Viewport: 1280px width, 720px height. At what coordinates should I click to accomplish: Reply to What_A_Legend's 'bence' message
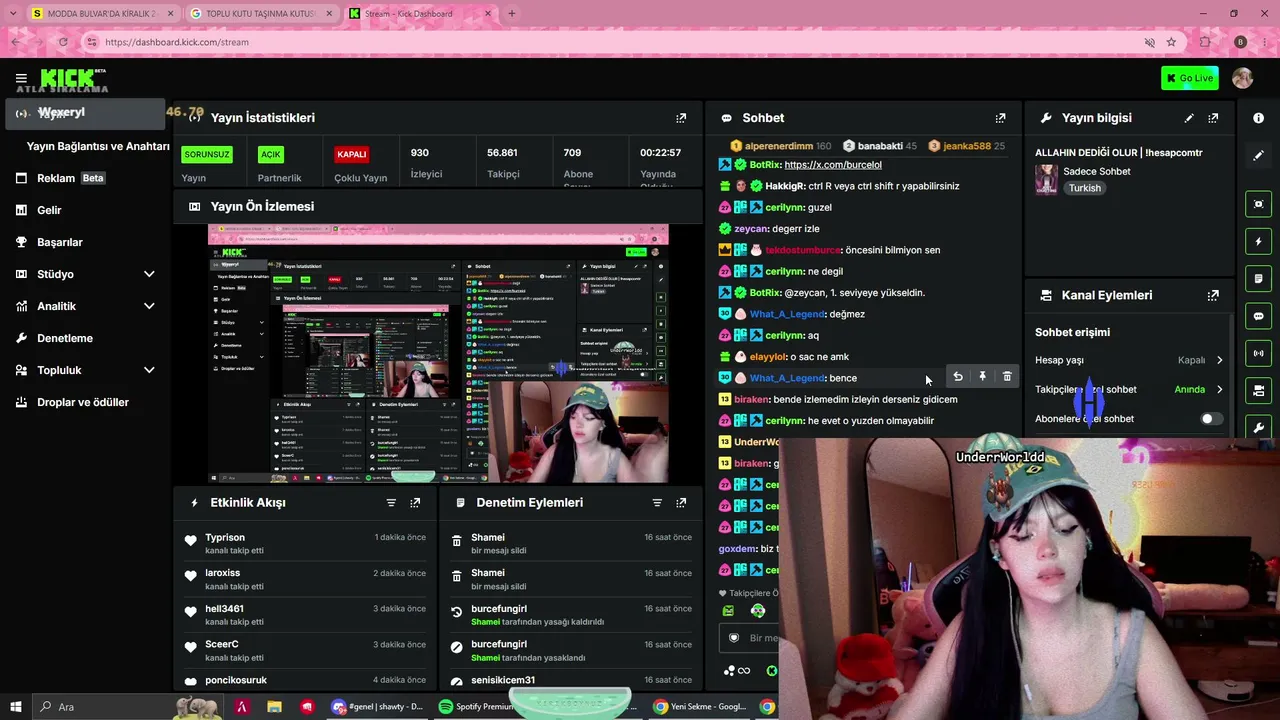[x=958, y=377]
